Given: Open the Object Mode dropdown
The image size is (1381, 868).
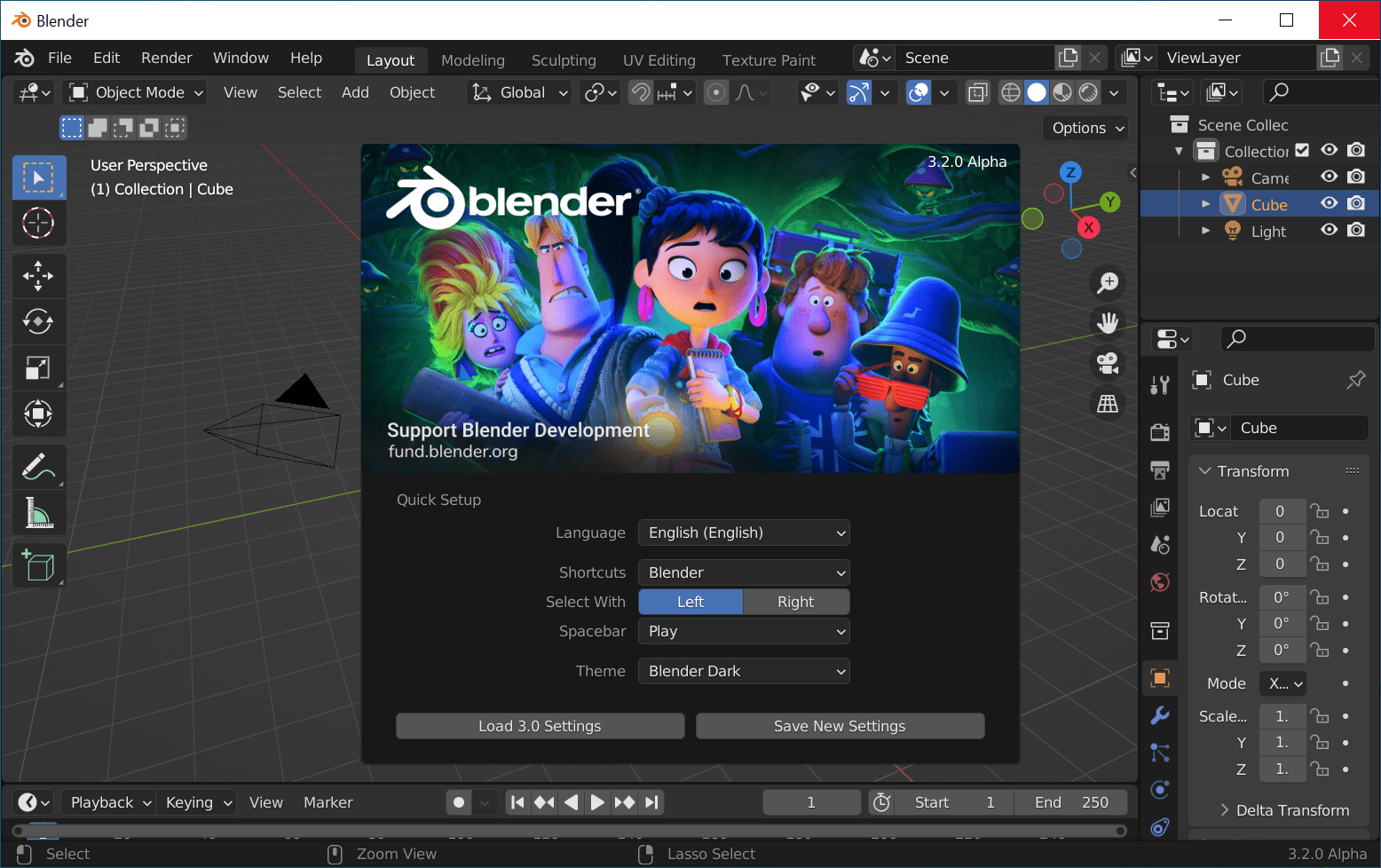Looking at the screenshot, I should point(137,92).
